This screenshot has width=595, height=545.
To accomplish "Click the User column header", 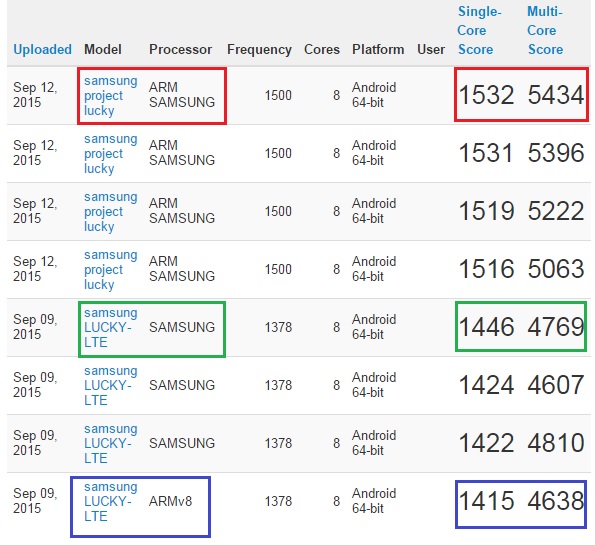I will tap(431, 49).
